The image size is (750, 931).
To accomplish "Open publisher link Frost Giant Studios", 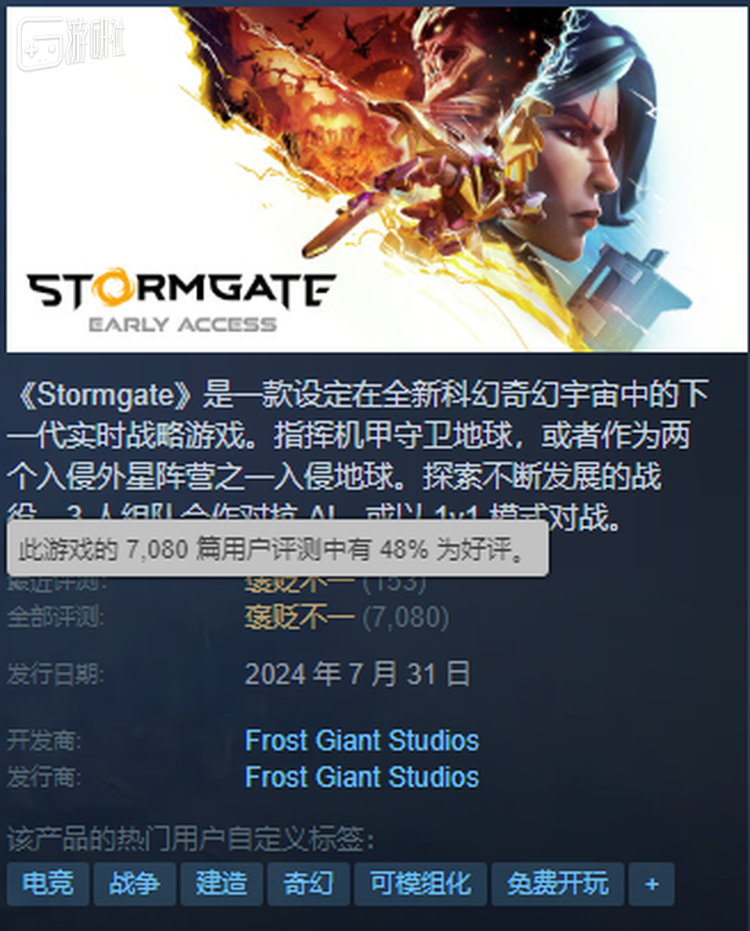I will coord(362,777).
